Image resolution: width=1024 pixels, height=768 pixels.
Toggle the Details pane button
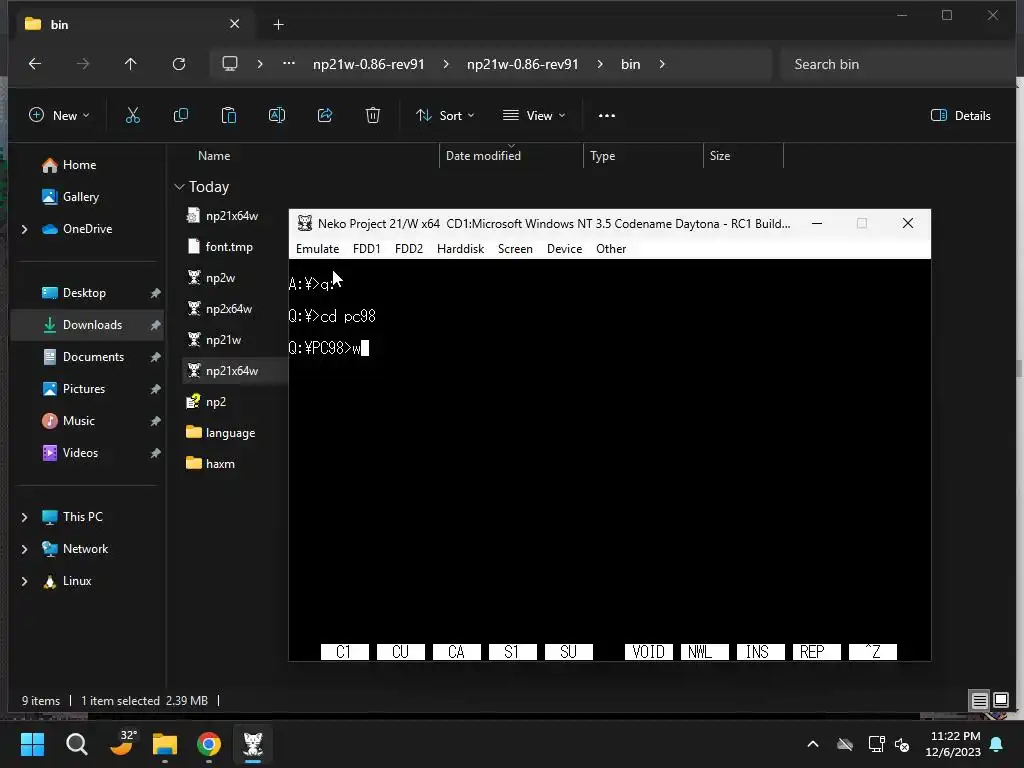pos(961,116)
